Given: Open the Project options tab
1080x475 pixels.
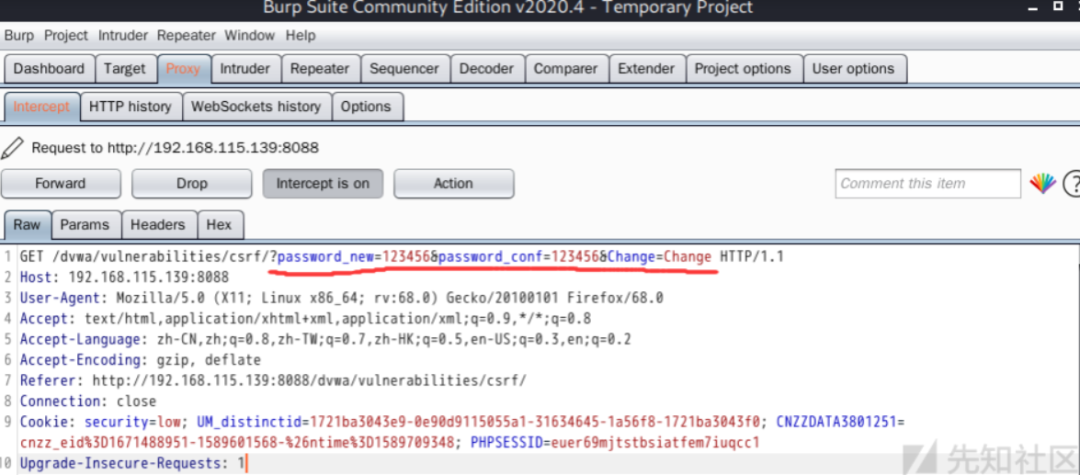Looking at the screenshot, I should click(742, 69).
